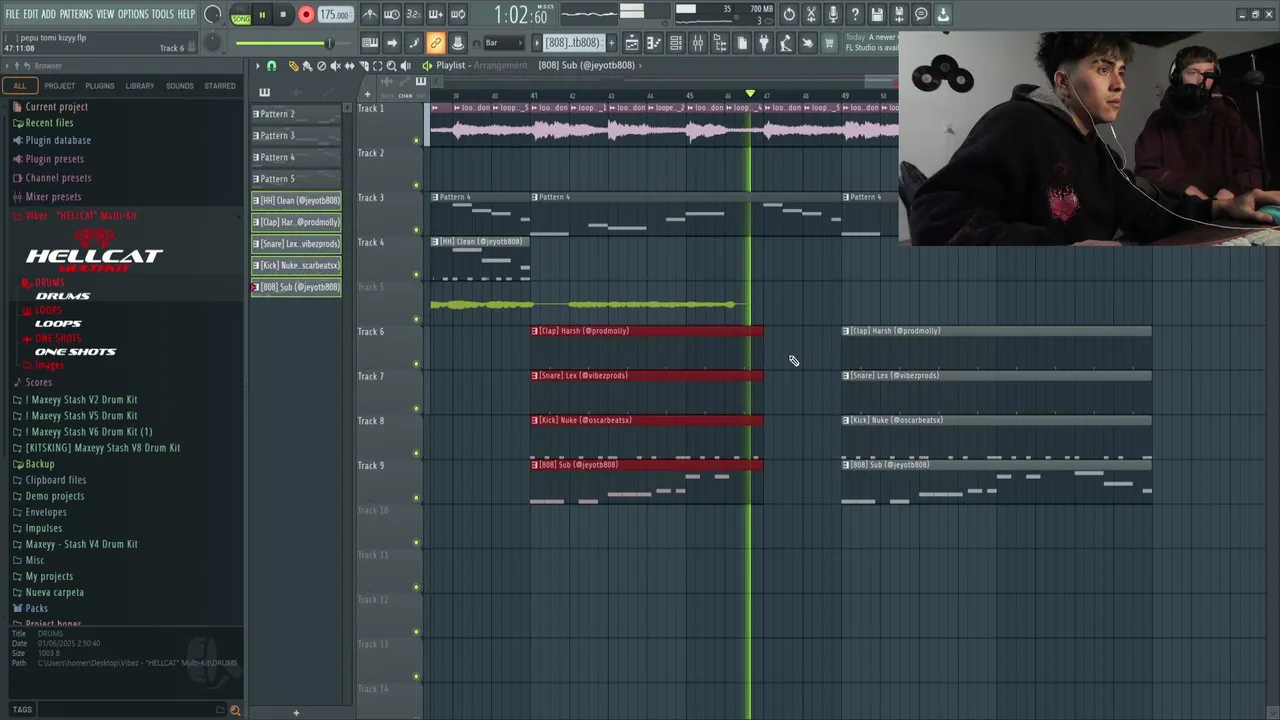
Task: Open the FILE menu
Action: click(12, 14)
